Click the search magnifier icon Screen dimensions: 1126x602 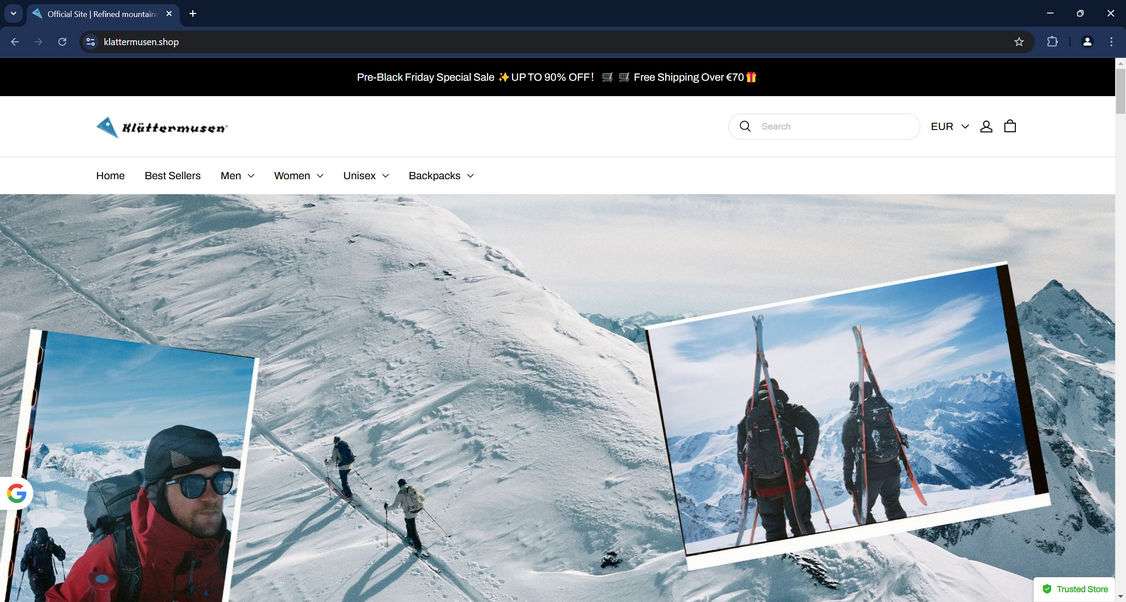745,126
